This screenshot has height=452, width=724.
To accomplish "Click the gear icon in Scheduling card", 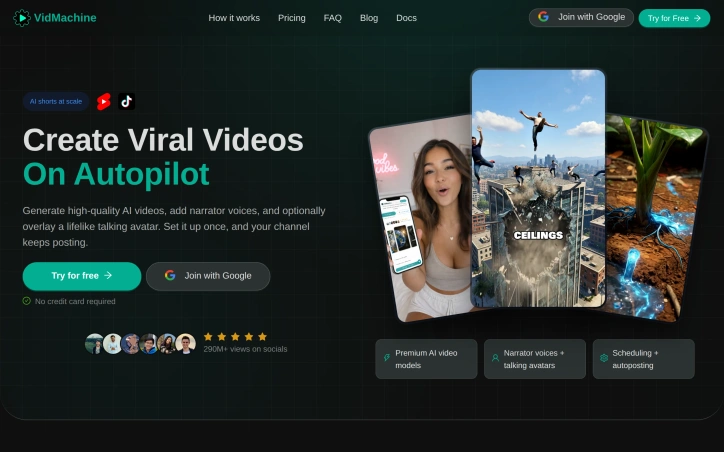I will click(604, 358).
